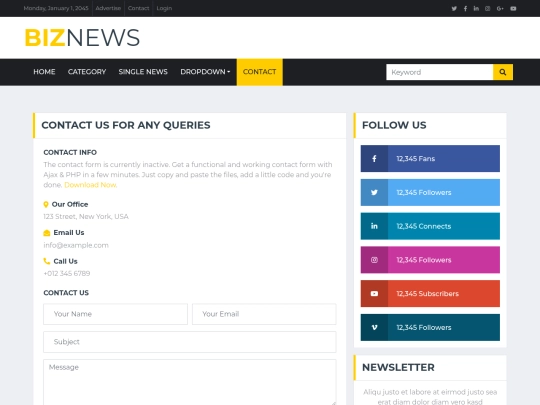
Task: Click the Newsletter heading
Action: (x=398, y=367)
